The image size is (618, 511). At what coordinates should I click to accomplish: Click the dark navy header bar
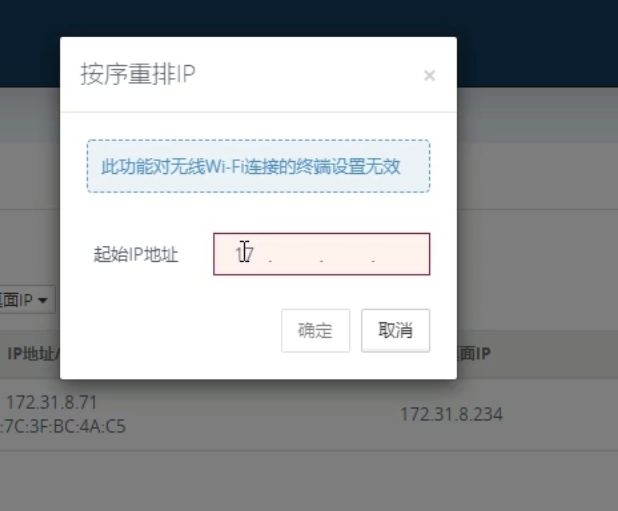[309, 18]
